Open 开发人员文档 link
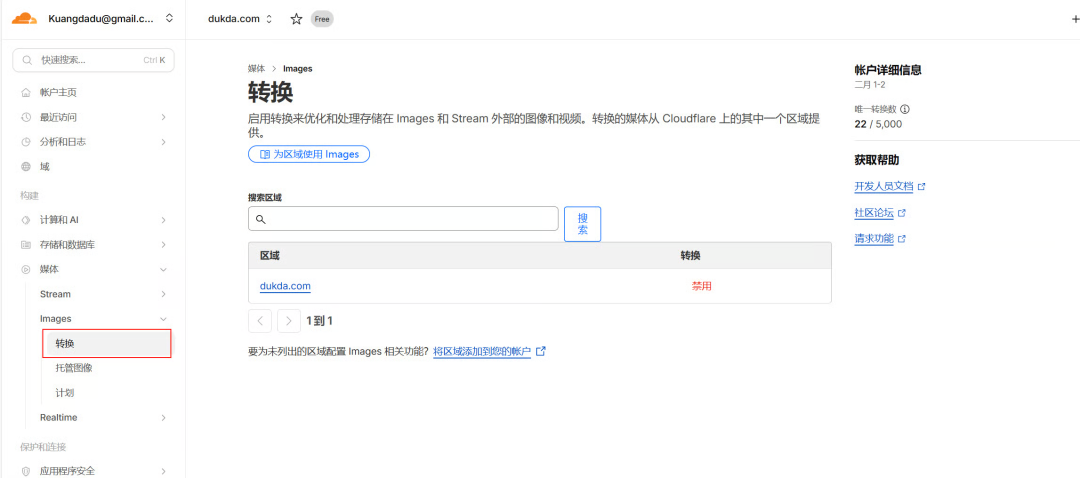Image resolution: width=1080 pixels, height=478 pixels. coord(884,186)
